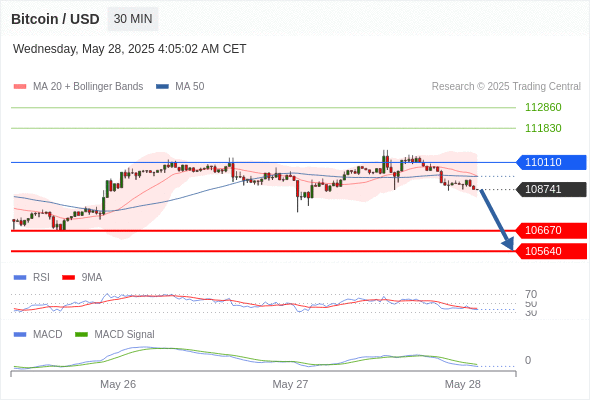
Task: Click the 30 MIN timeframe badge
Action: 133,19
